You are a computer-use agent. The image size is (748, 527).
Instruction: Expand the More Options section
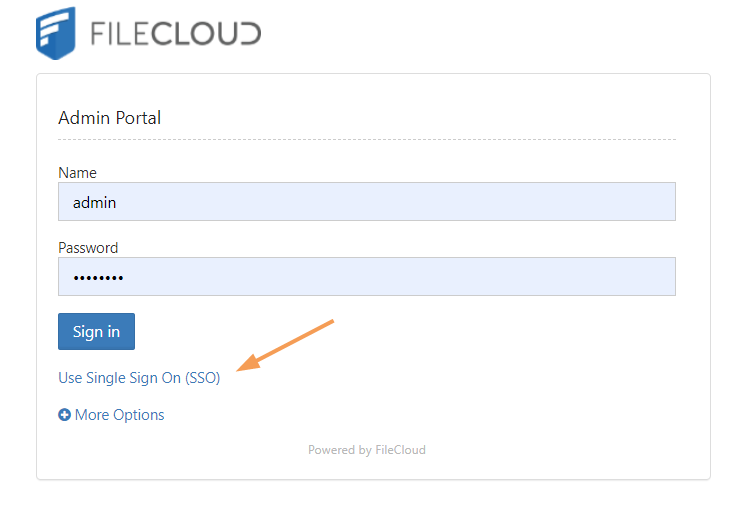tap(119, 415)
